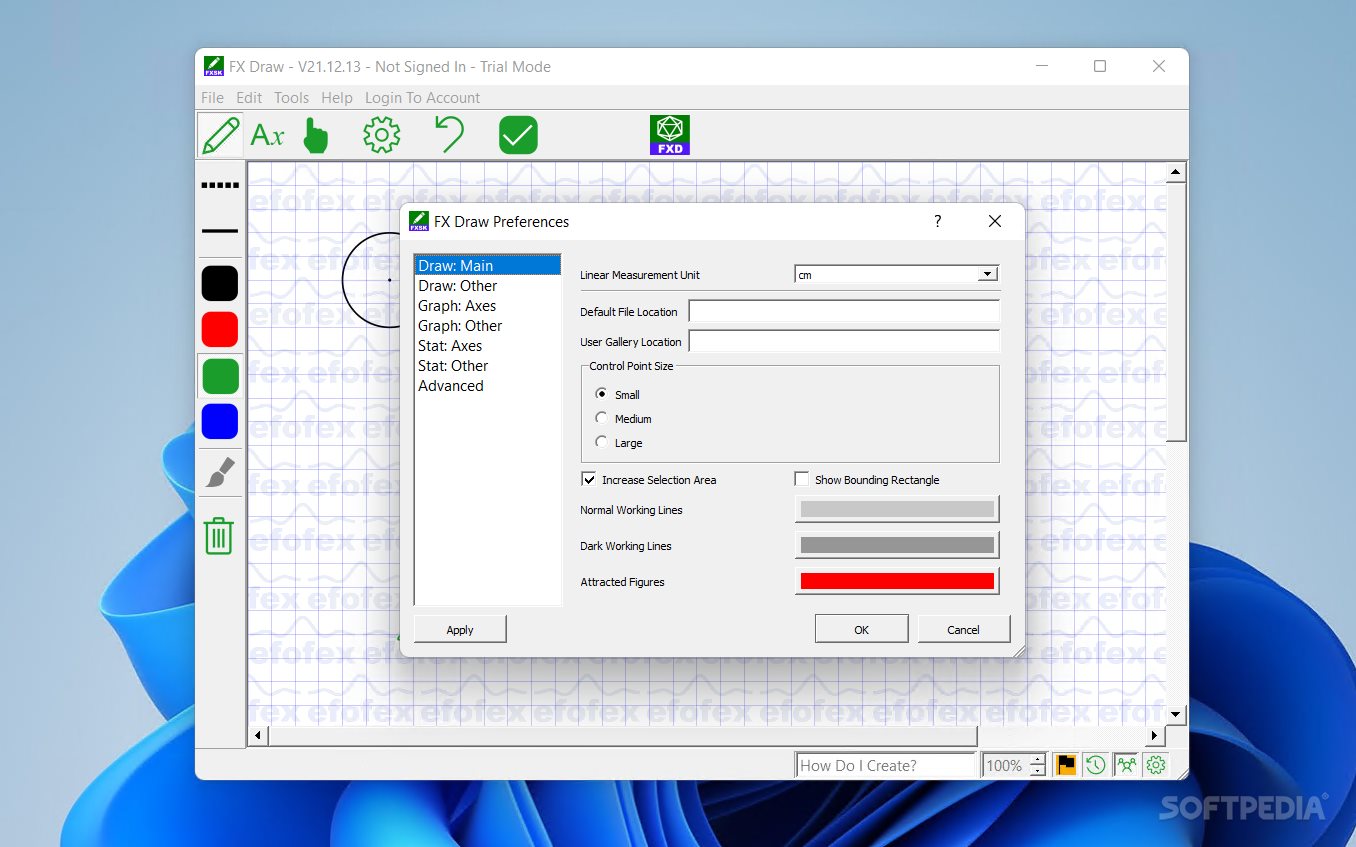Click the green trash can delete icon
Screen dimensions: 1356x847
coord(219,536)
